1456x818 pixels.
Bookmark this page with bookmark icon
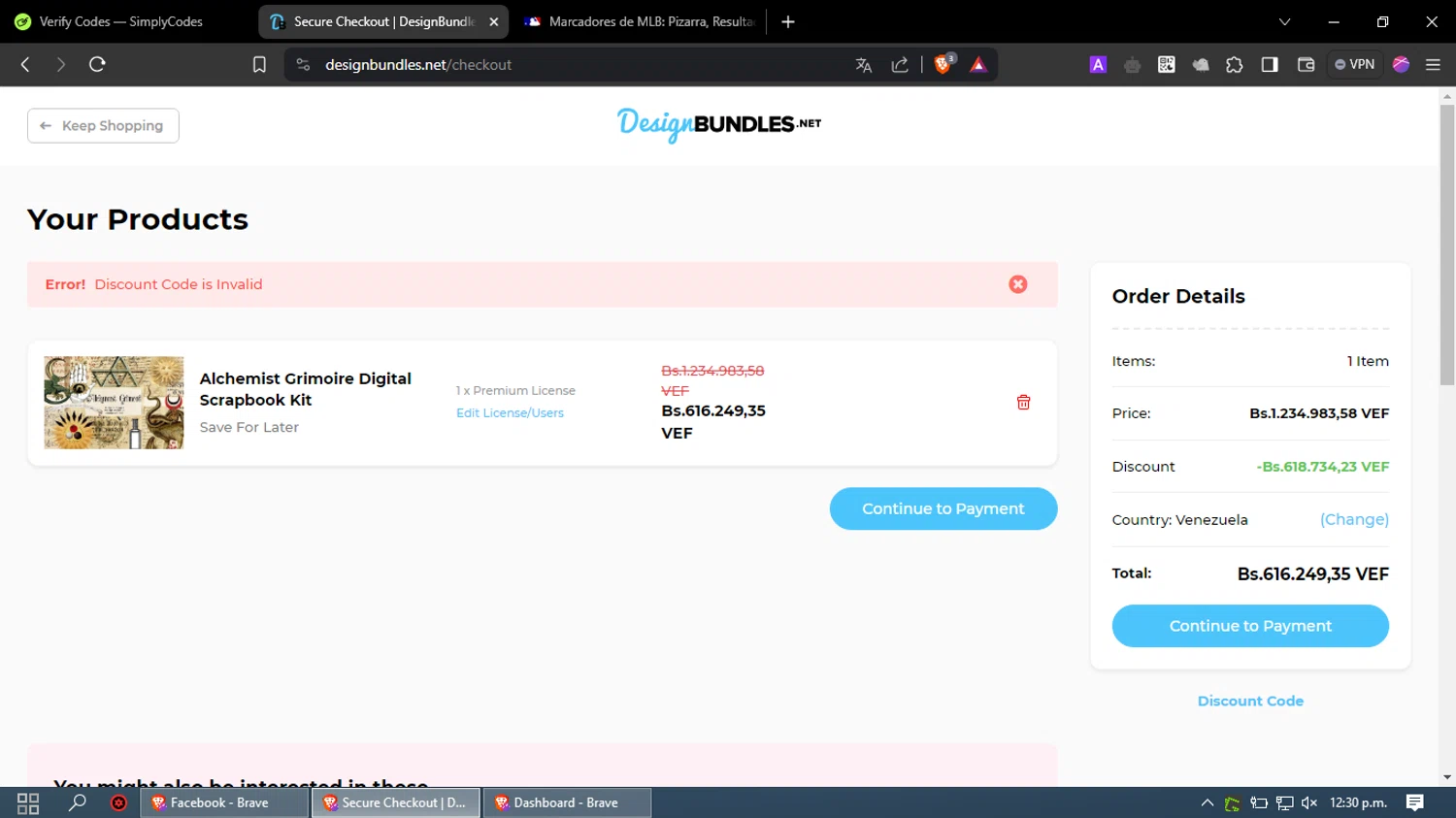tap(259, 64)
